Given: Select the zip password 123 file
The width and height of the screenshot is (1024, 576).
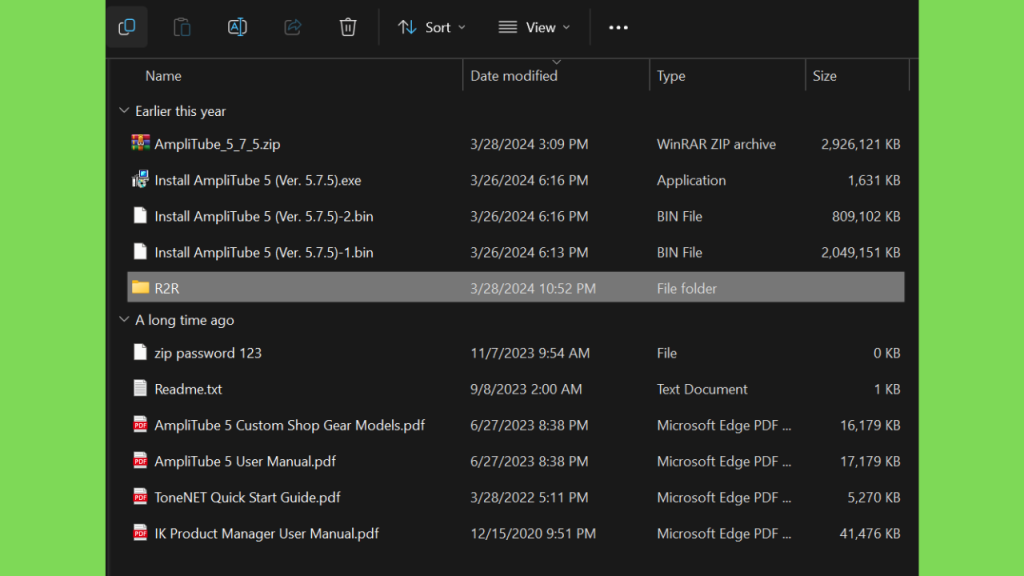Looking at the screenshot, I should coord(208,353).
